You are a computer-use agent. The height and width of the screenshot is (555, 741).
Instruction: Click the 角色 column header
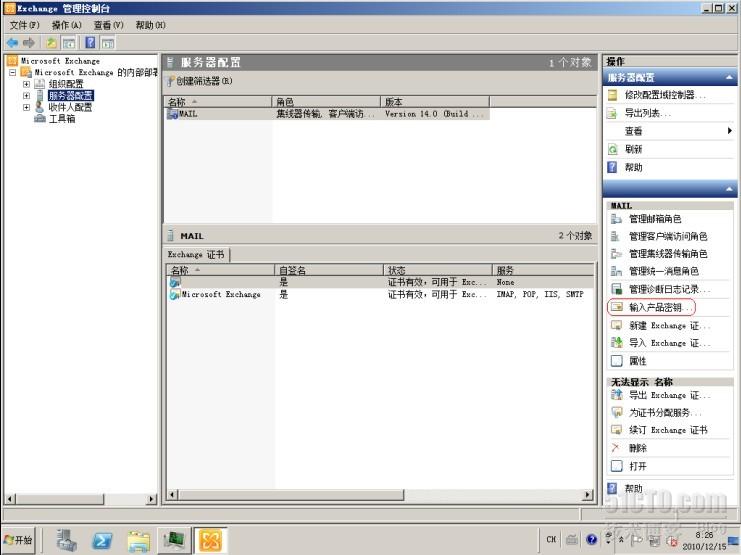[326, 102]
